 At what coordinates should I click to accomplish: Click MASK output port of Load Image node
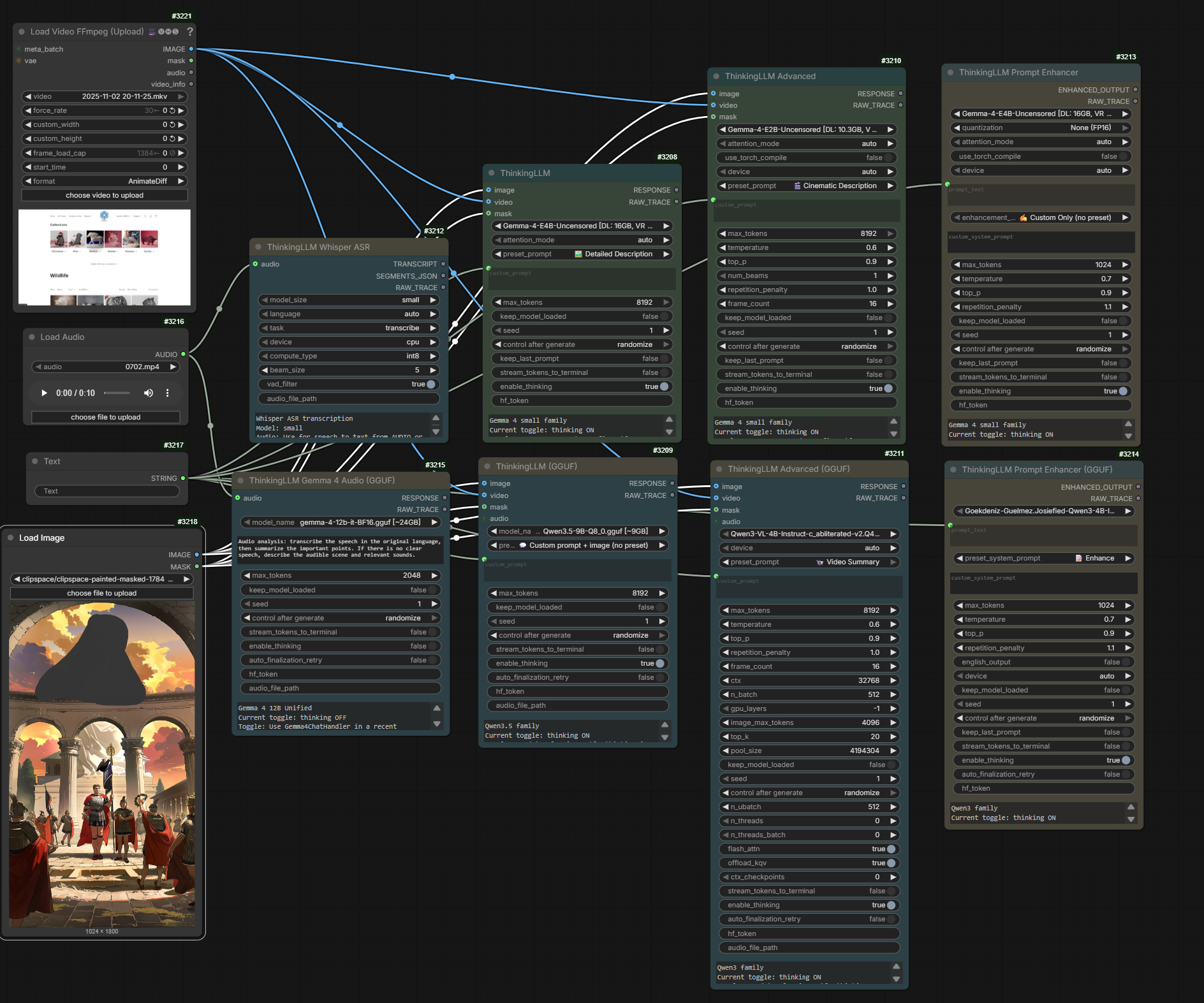[196, 566]
